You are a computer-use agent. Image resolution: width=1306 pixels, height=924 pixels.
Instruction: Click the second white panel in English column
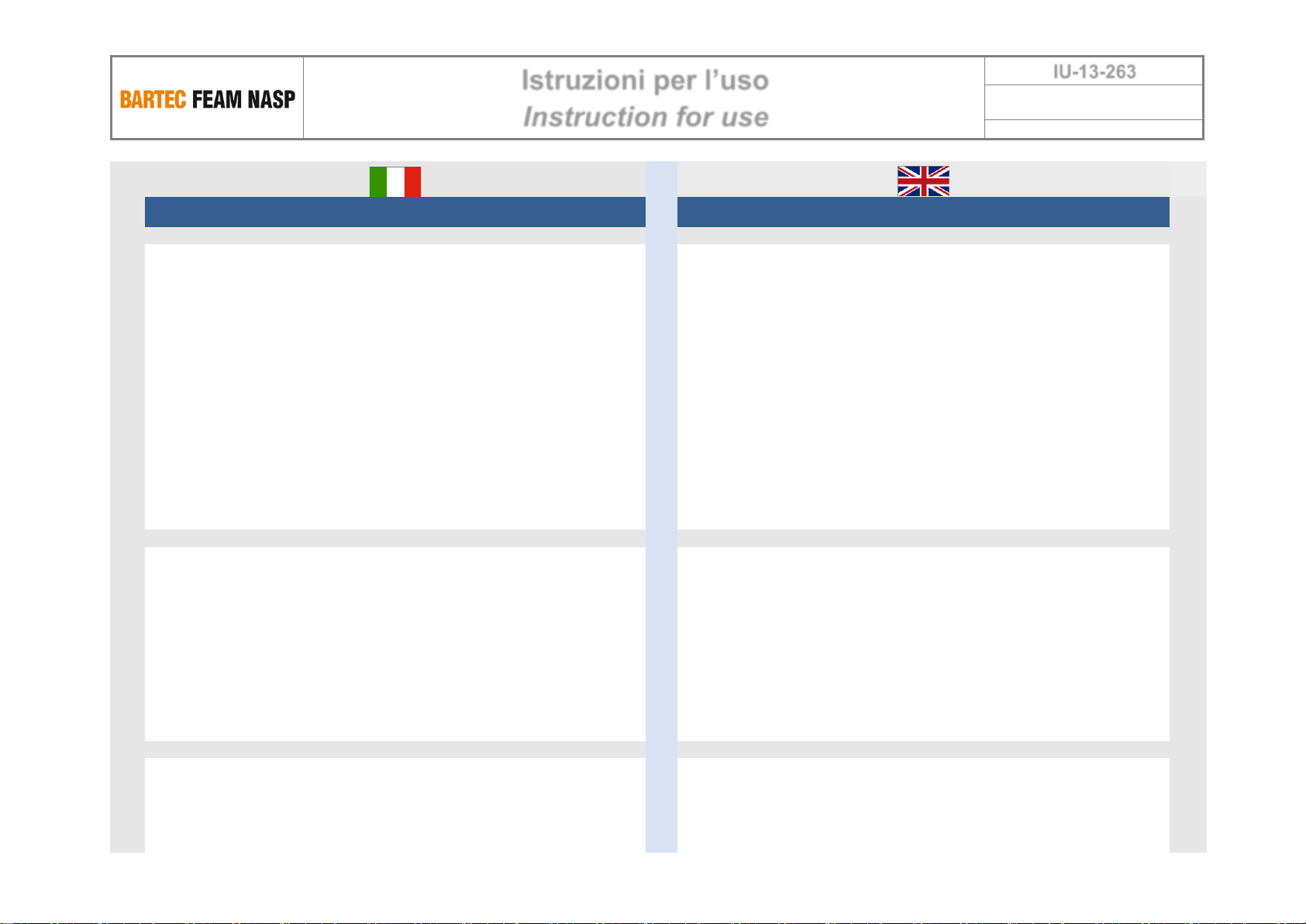pos(923,643)
